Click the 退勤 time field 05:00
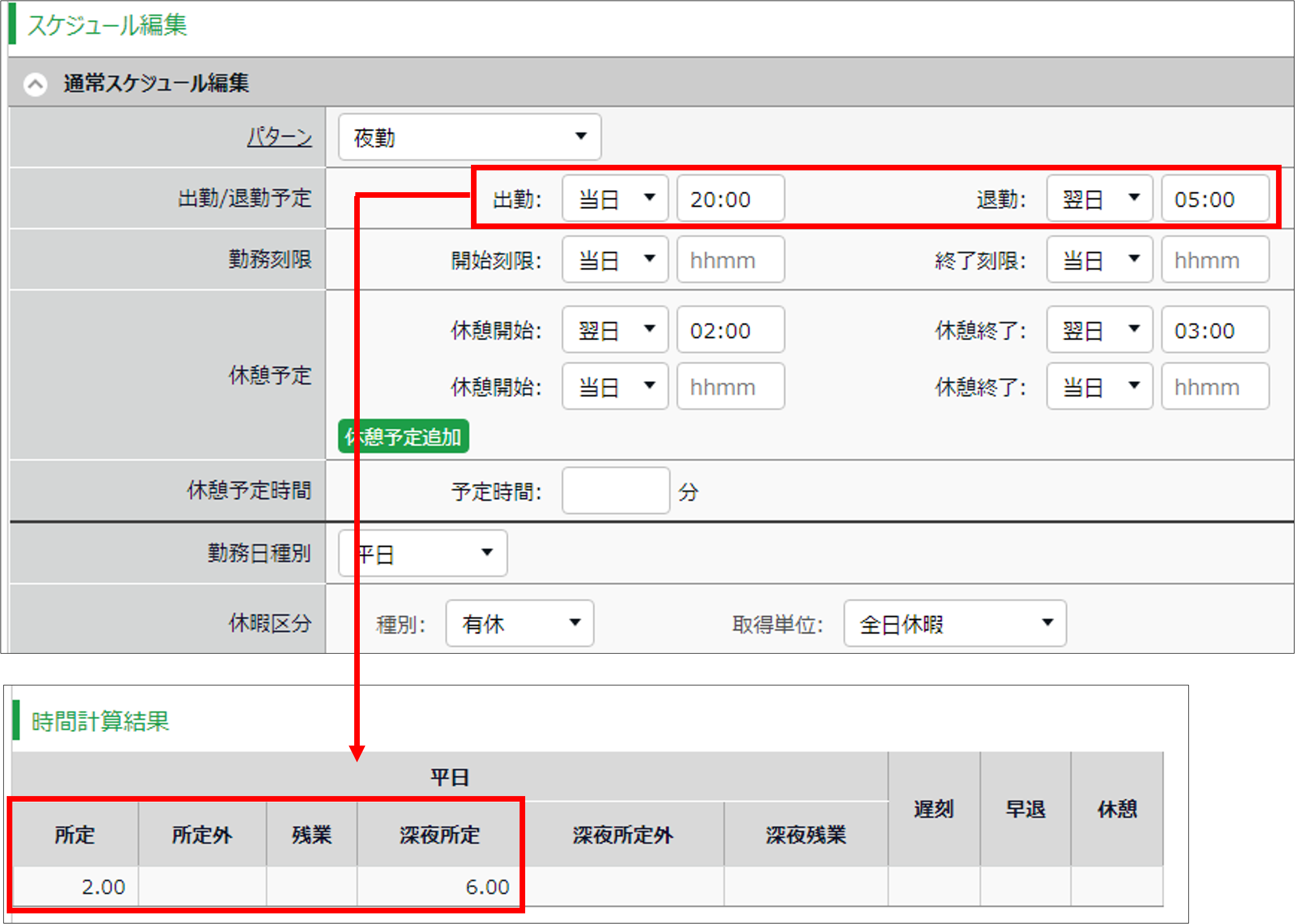Image resolution: width=1295 pixels, height=924 pixels. click(x=1214, y=198)
